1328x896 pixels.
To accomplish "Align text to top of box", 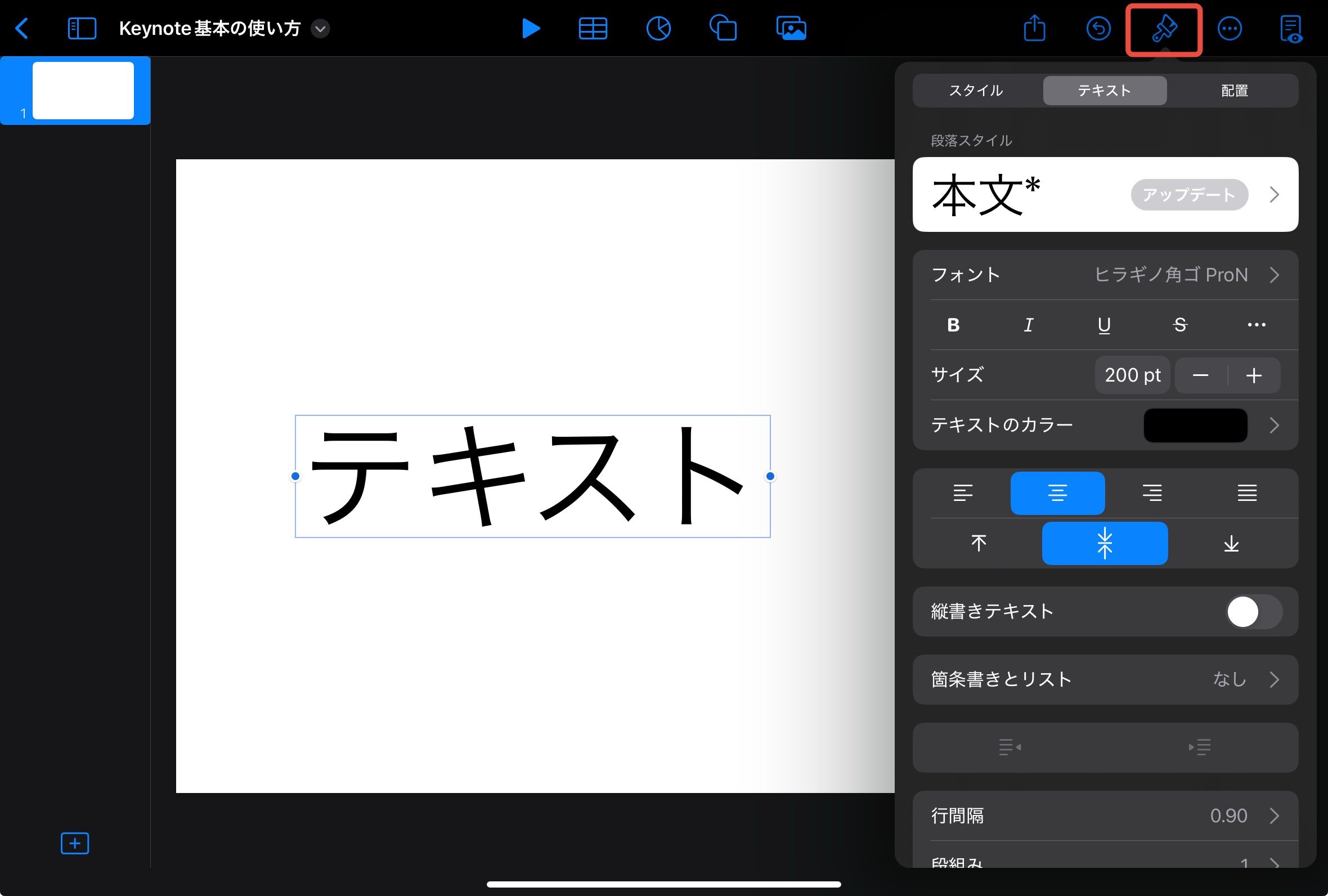I will (x=979, y=543).
